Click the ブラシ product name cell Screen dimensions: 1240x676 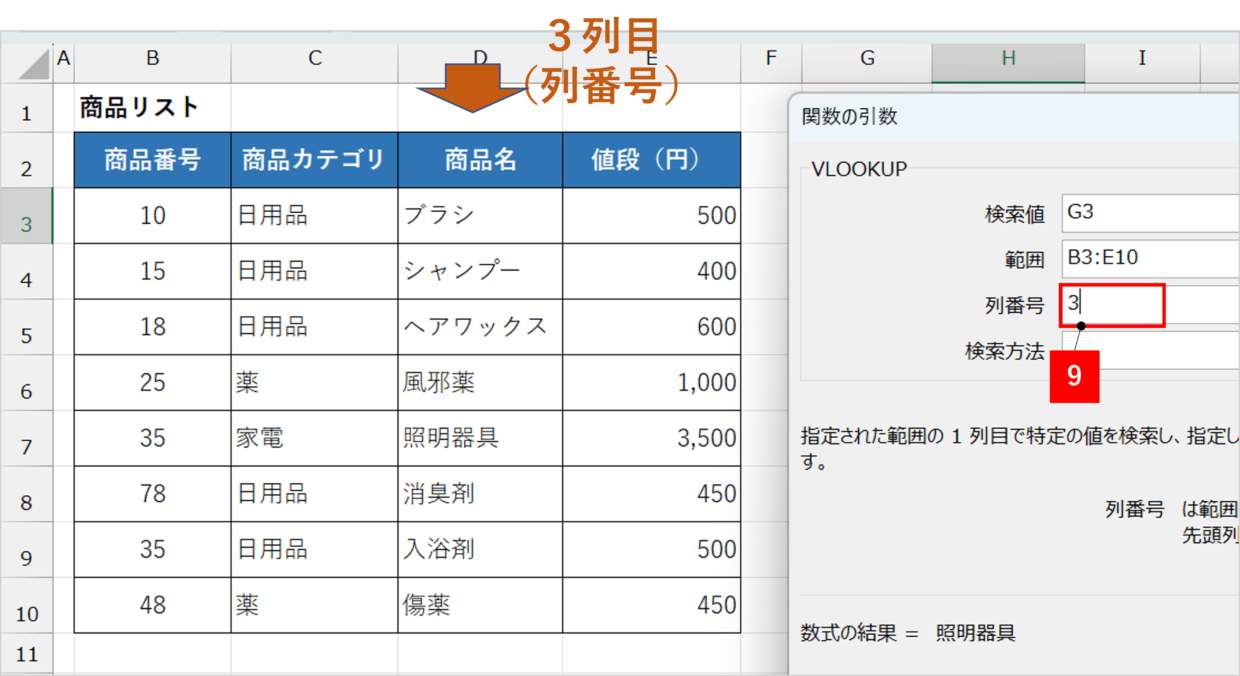click(x=480, y=215)
